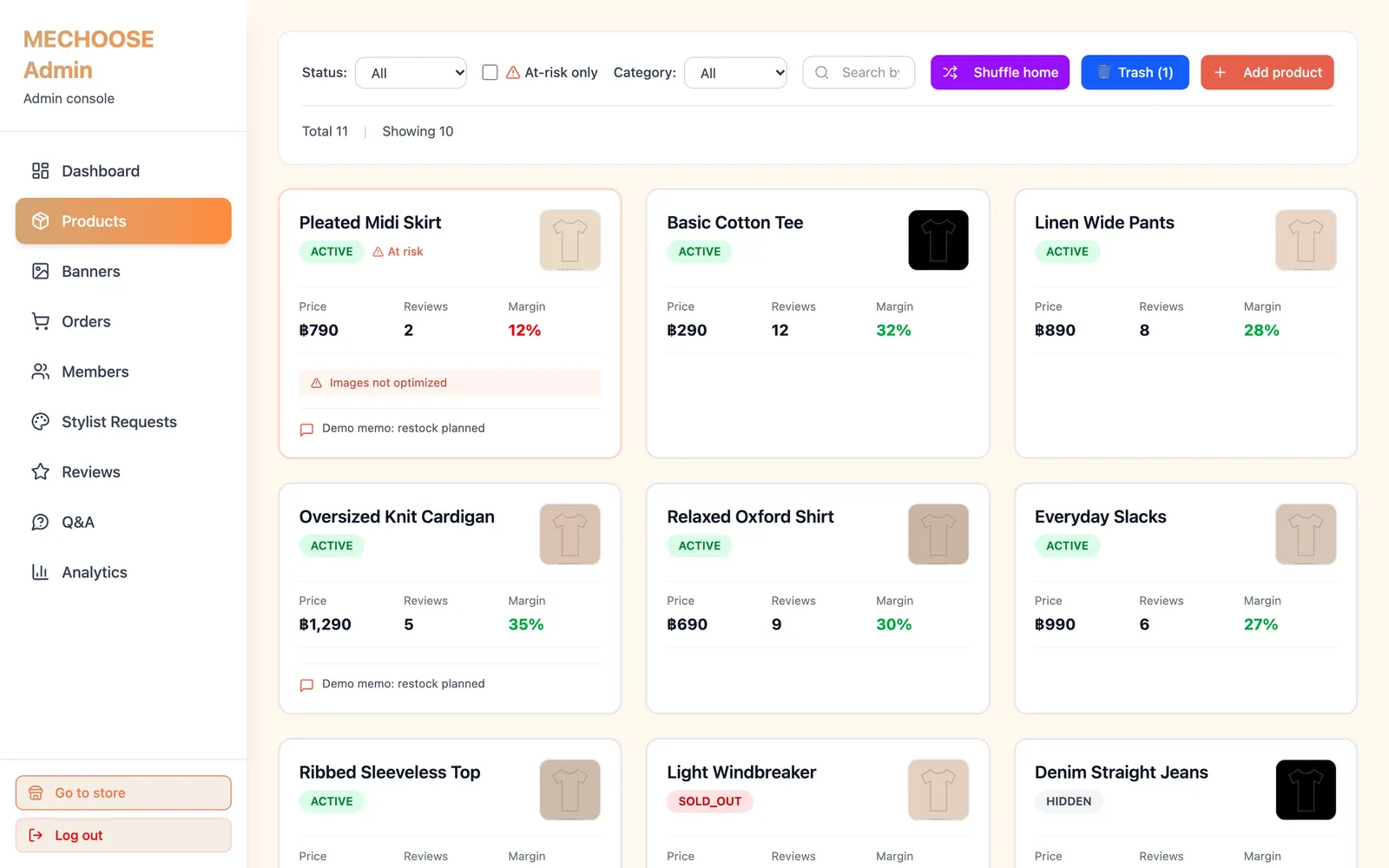The image size is (1389, 868).
Task: Open the Linen Wide Pants thumbnail
Action: [x=1306, y=240]
